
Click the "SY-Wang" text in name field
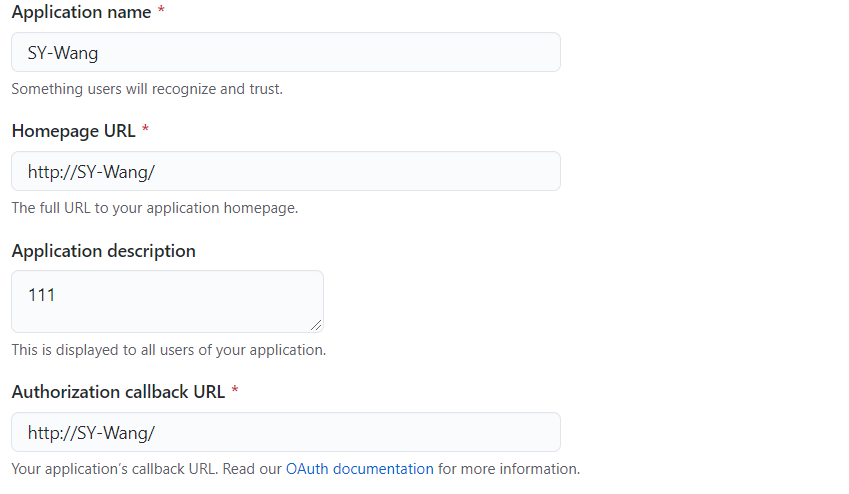[x=63, y=53]
